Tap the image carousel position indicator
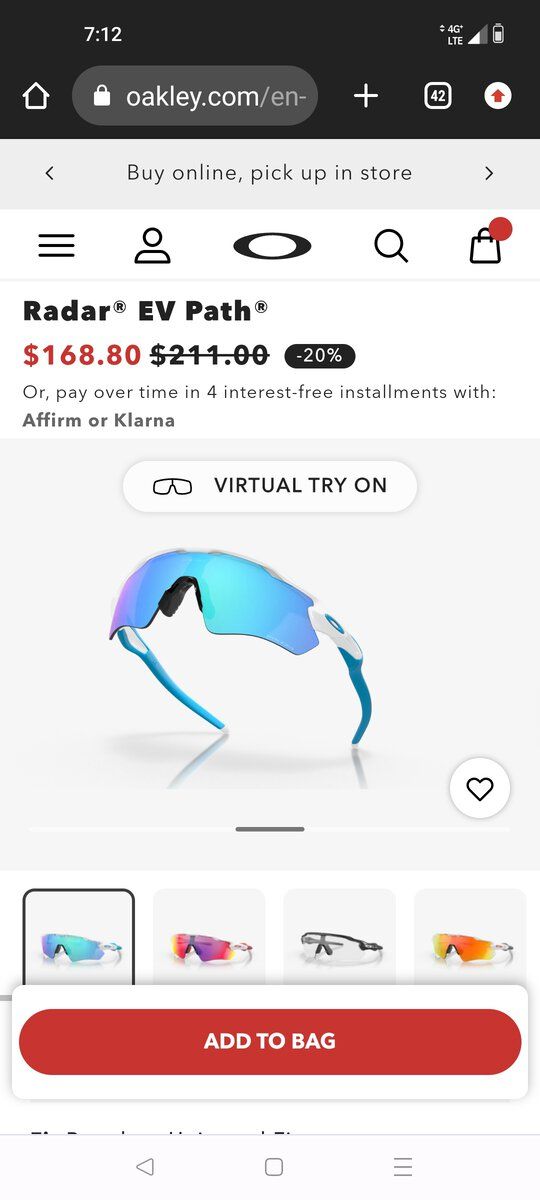The width and height of the screenshot is (540, 1200). [270, 829]
